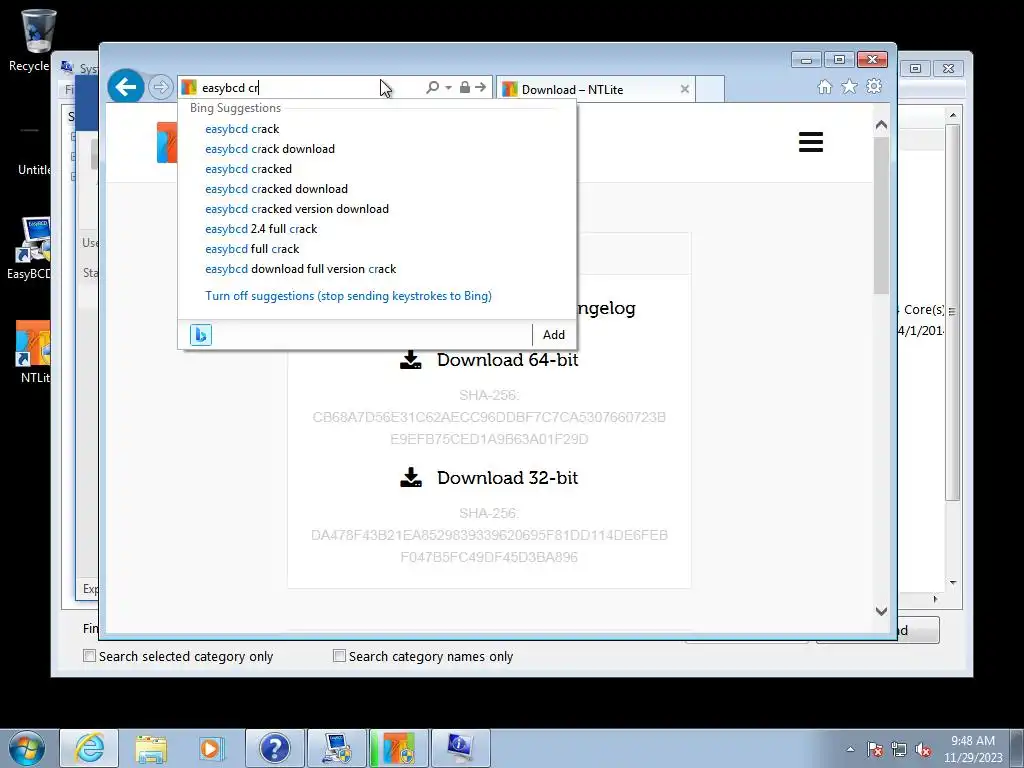The height and width of the screenshot is (768, 1024).
Task: Close the Download – NTLite tab
Action: [684, 89]
